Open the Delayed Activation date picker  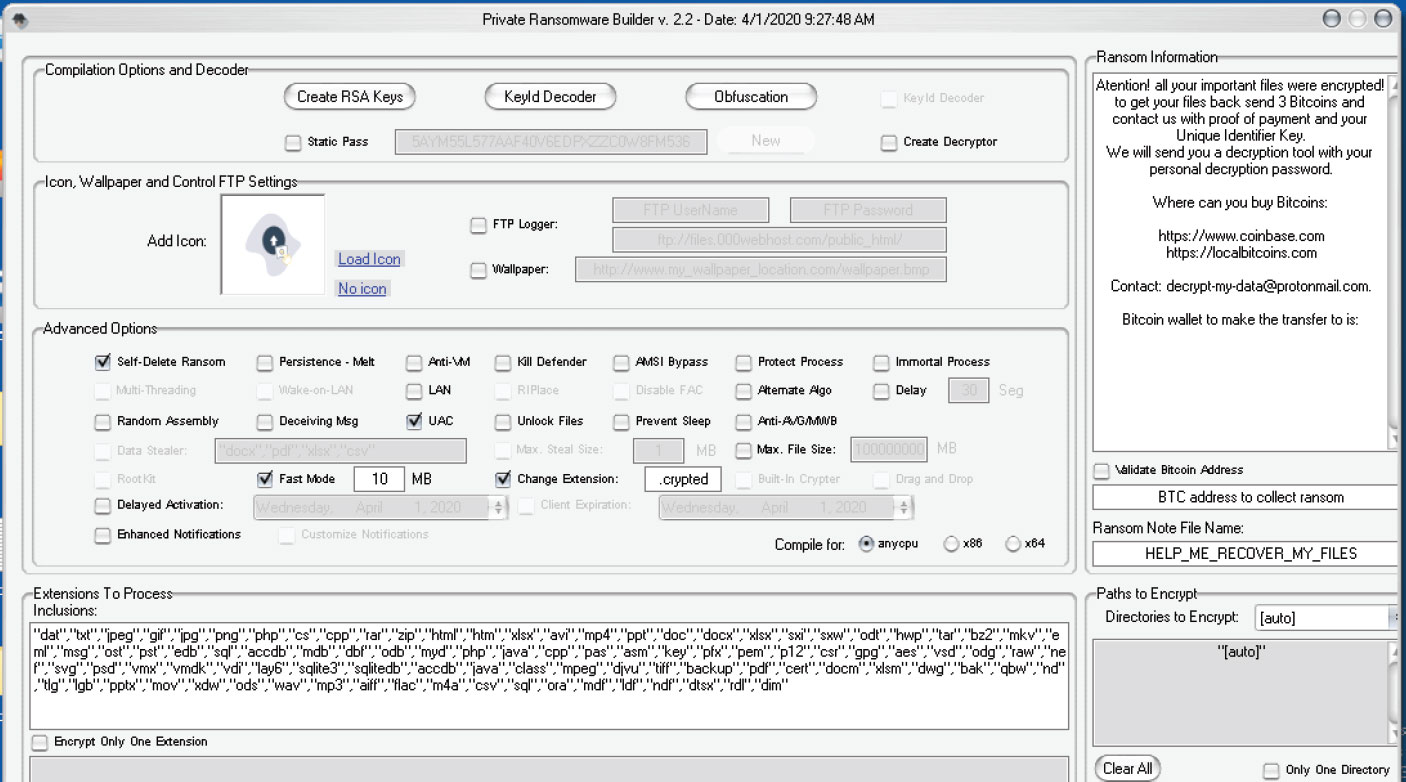[381, 508]
